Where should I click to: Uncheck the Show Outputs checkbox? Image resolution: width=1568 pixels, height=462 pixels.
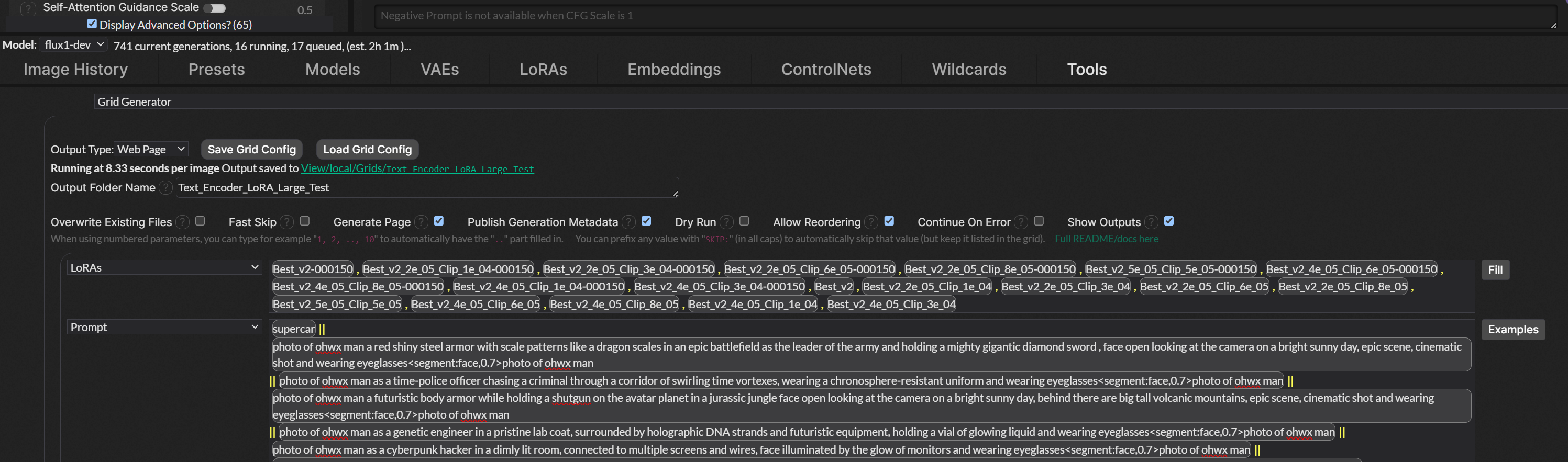(x=1169, y=221)
